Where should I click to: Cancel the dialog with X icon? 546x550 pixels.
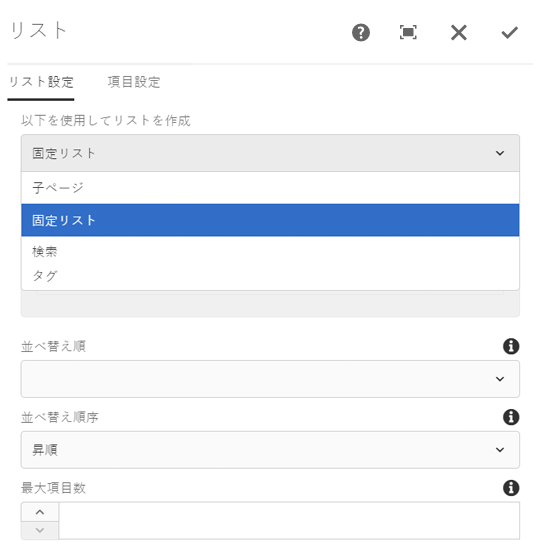tap(459, 33)
